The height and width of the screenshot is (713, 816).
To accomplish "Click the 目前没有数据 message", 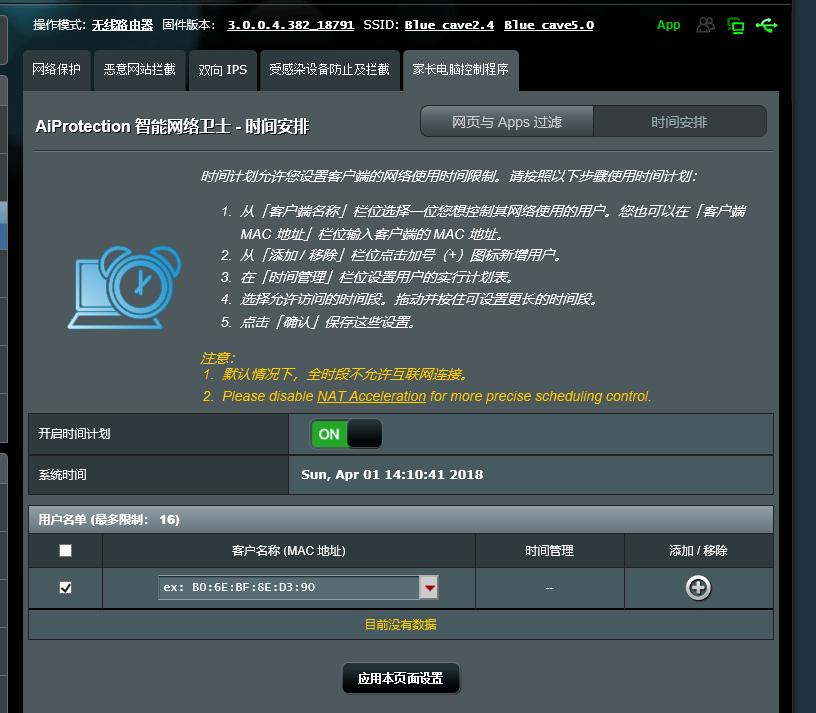I will click(x=401, y=624).
